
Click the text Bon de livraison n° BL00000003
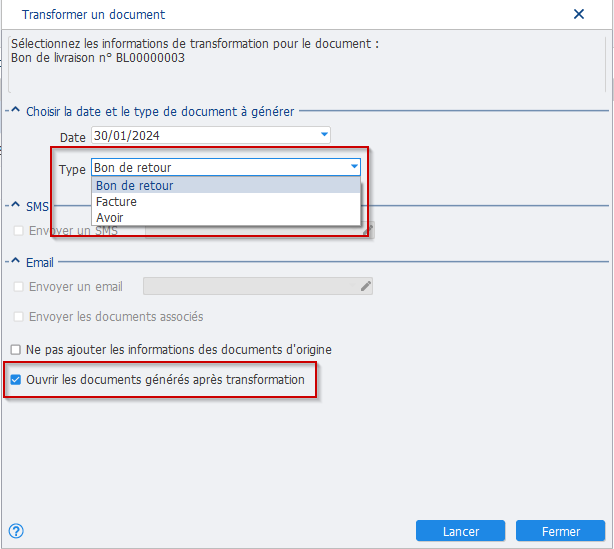(98, 58)
